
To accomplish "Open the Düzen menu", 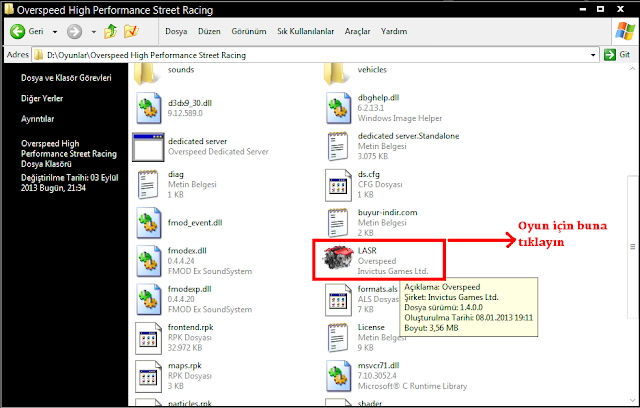I will (x=209, y=31).
